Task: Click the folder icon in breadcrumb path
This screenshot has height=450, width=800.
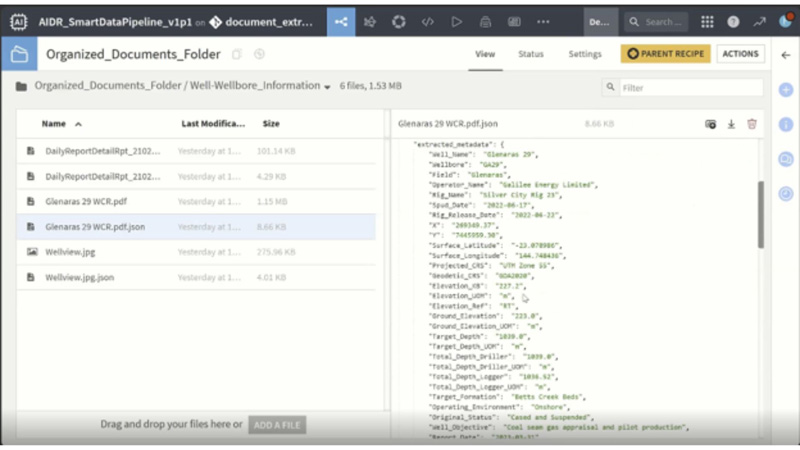Action: [21, 86]
